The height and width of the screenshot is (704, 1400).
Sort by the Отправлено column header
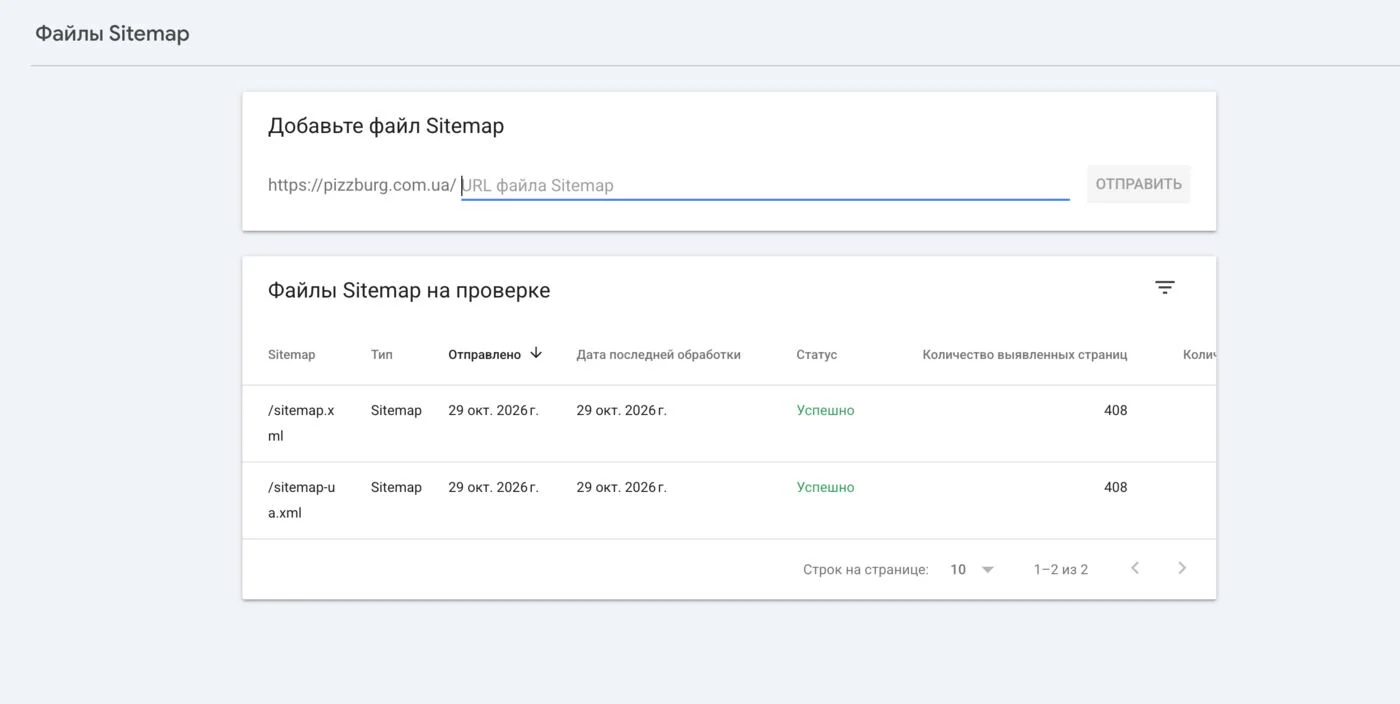[x=484, y=355]
